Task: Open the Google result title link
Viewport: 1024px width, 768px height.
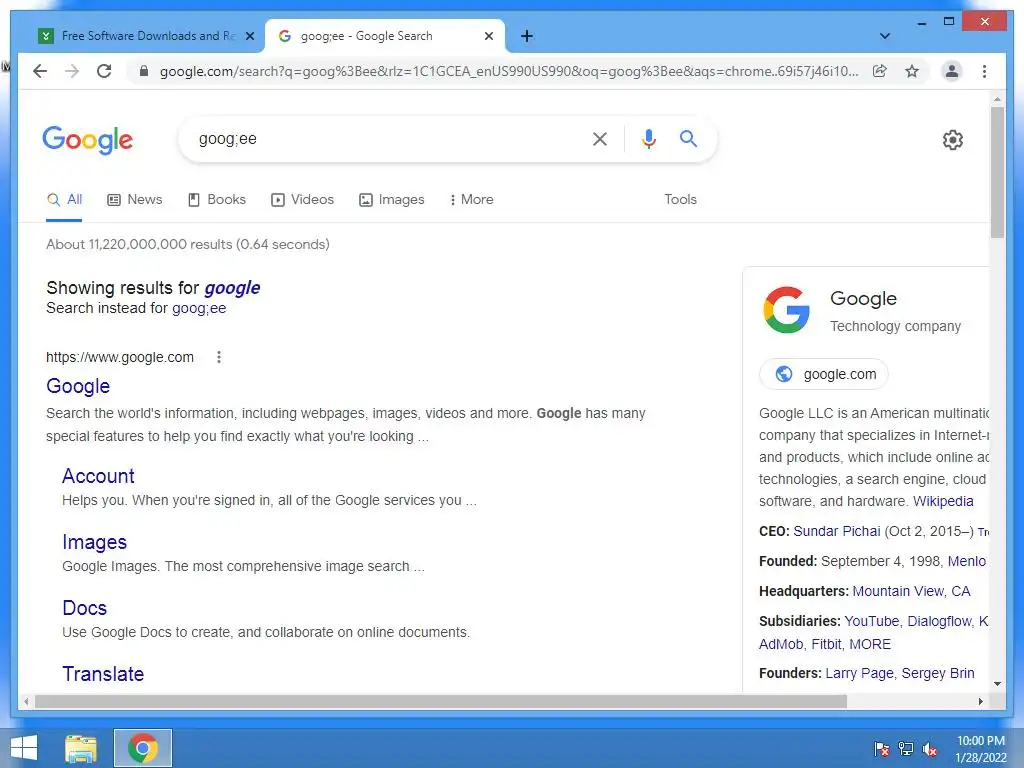Action: tap(78, 386)
